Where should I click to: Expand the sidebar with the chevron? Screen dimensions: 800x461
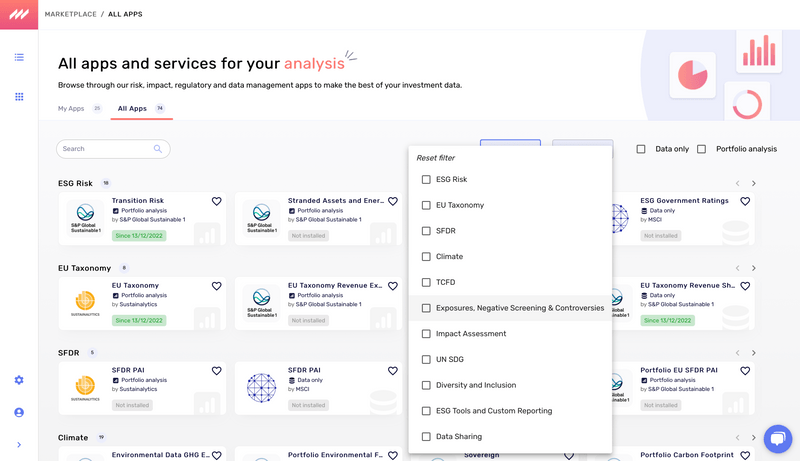point(19,445)
